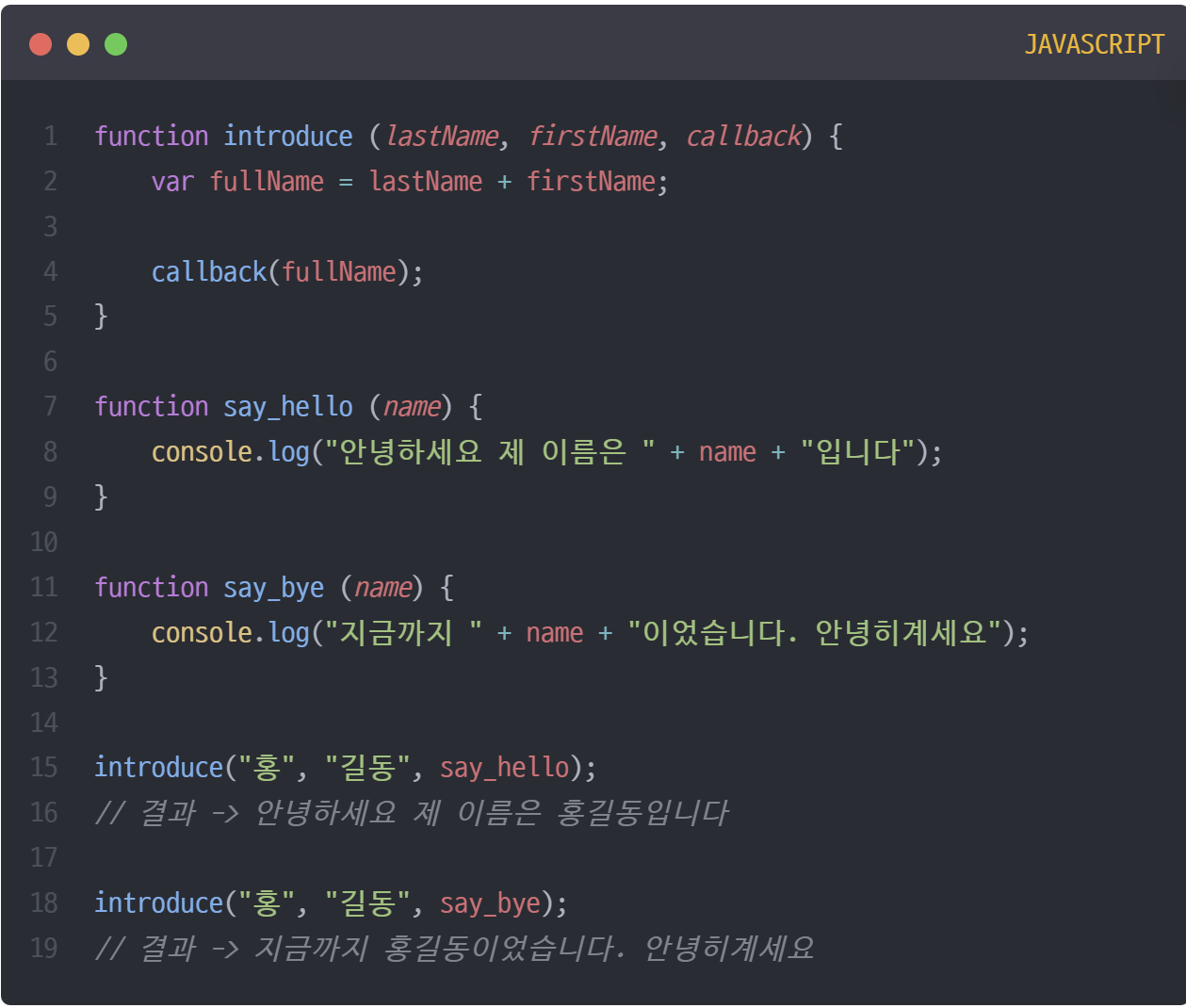Click the yellow traffic-light circle

78,43
